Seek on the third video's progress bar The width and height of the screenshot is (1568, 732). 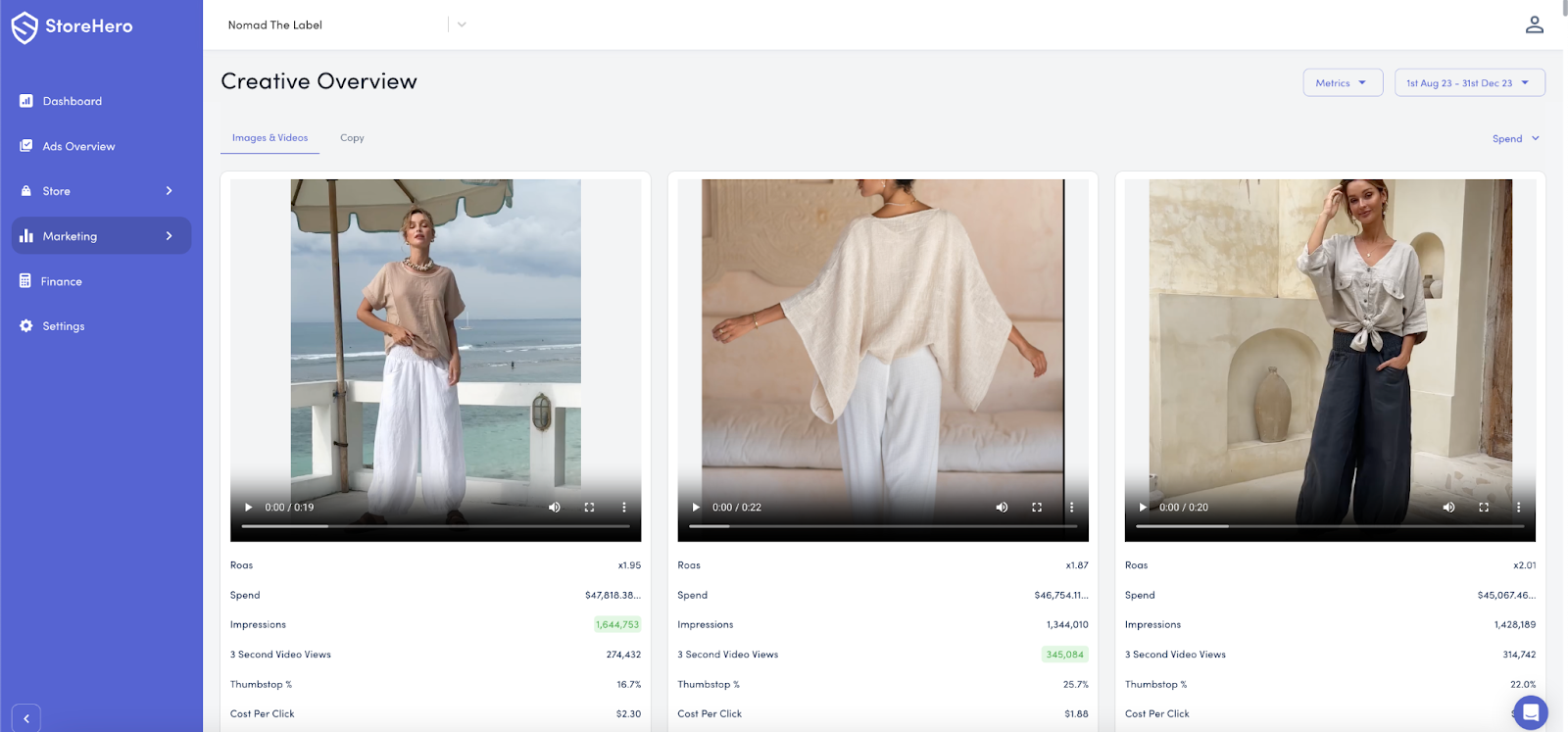[x=1330, y=526]
